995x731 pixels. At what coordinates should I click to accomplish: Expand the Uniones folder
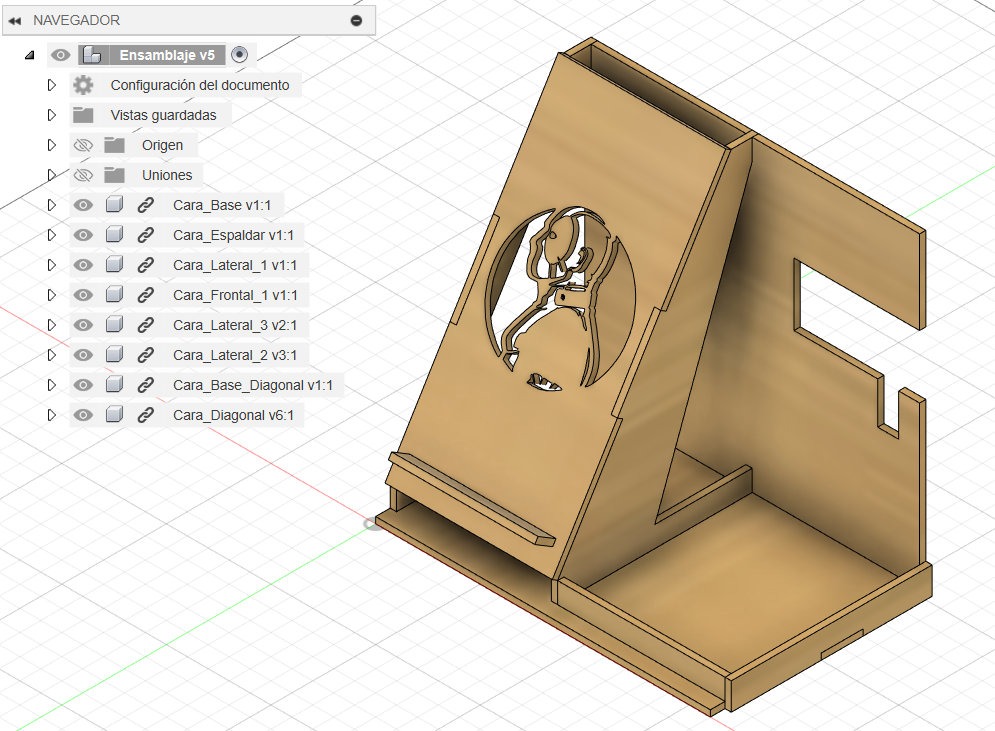(52, 175)
